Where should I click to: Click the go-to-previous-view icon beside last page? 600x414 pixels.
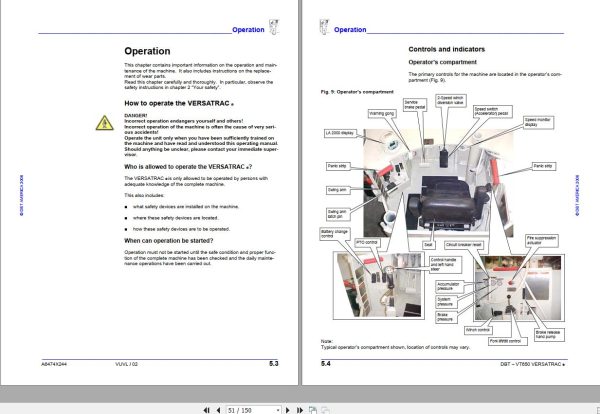point(313,410)
